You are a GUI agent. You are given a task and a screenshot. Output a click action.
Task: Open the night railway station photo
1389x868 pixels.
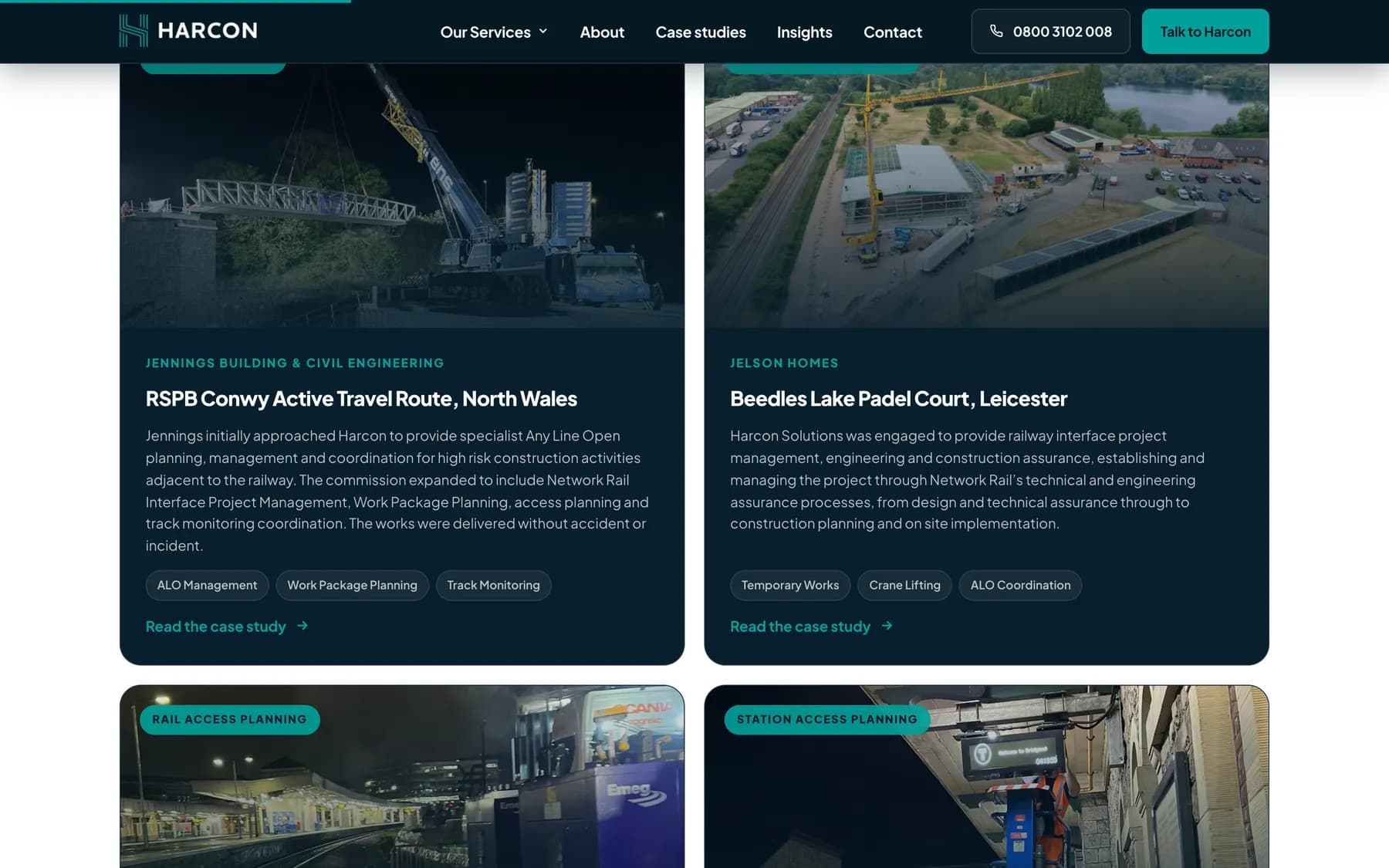402,776
